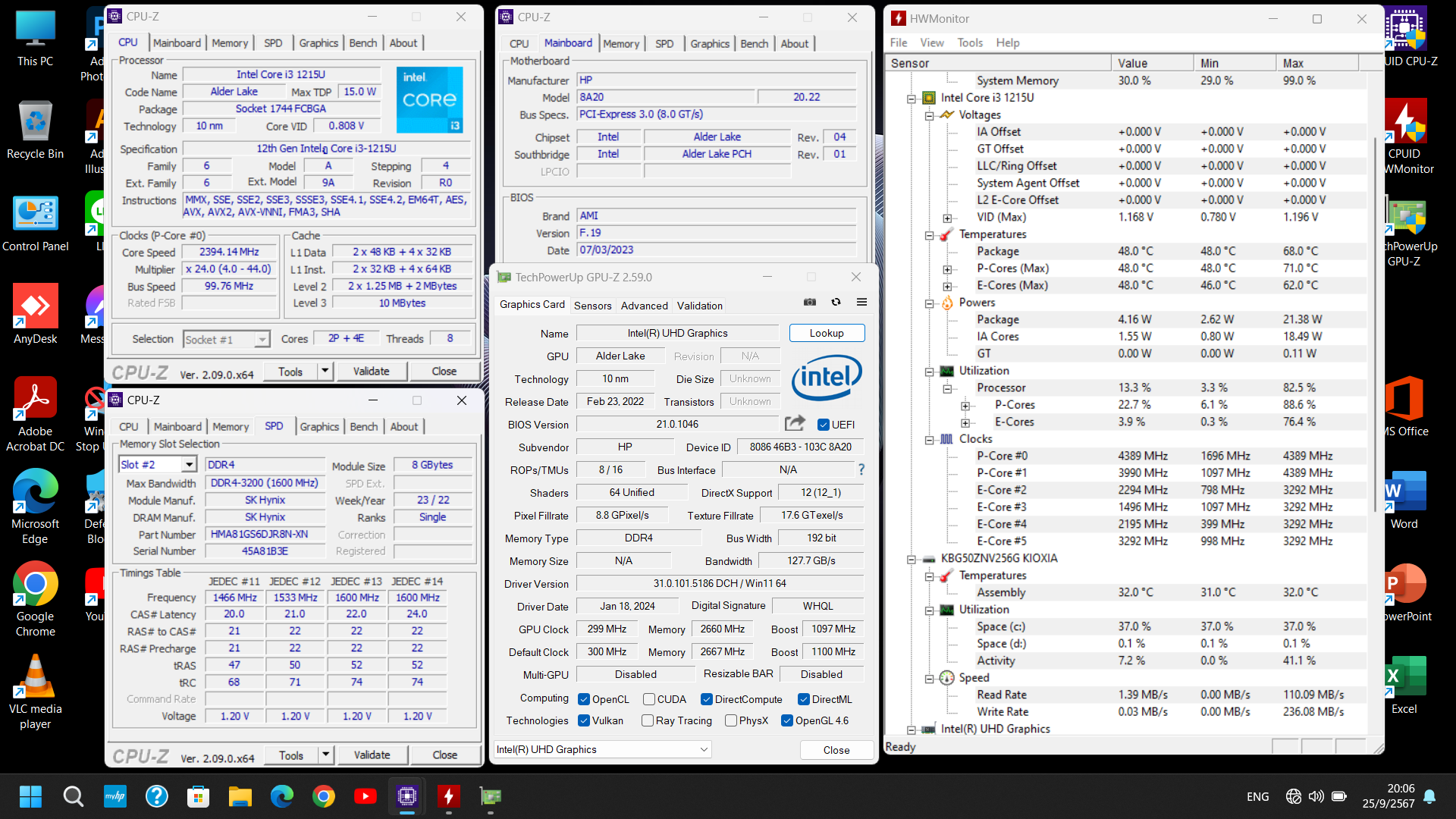
Task: Open Memory tab in Mainboard CPU-Z window
Action: click(x=621, y=43)
